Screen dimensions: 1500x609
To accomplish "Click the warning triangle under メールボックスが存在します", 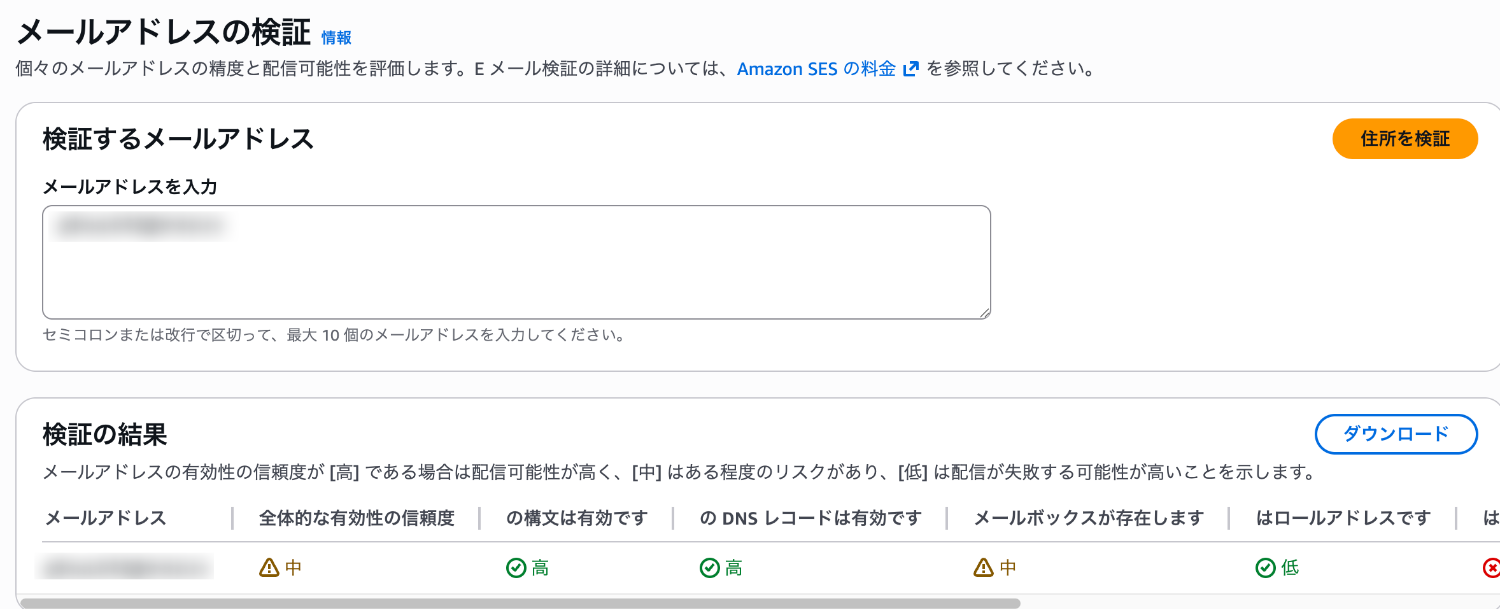I will click(984, 568).
